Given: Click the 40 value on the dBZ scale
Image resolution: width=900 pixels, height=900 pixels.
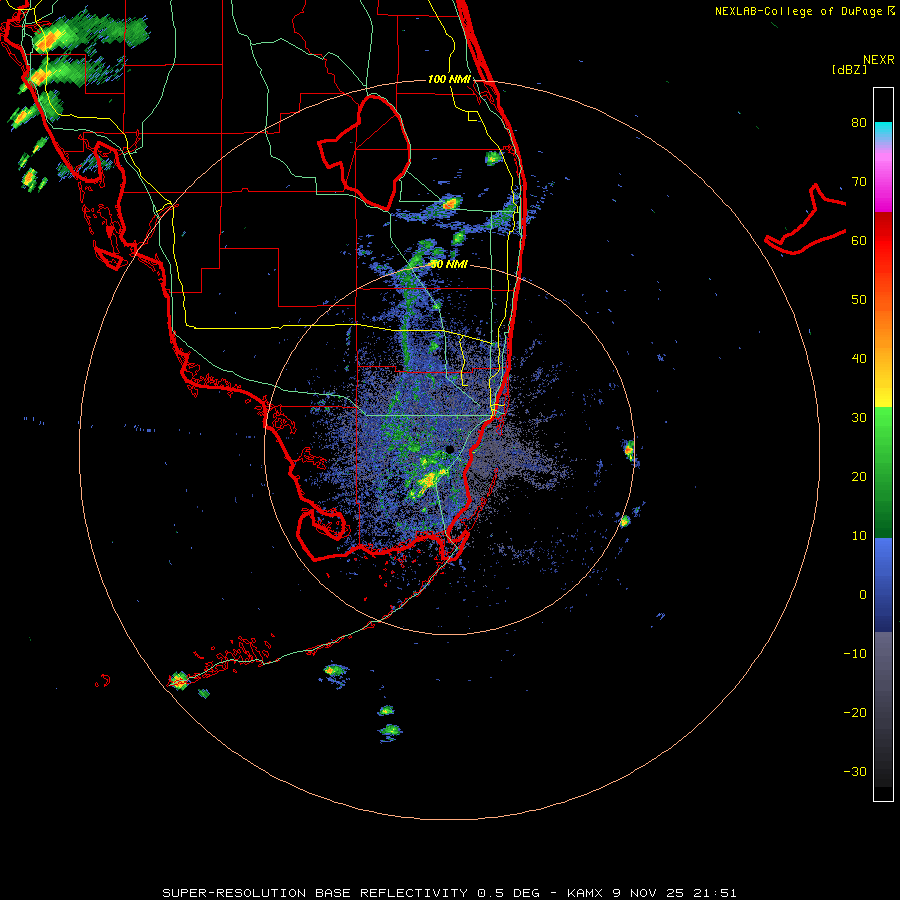Looking at the screenshot, I should click(859, 359).
